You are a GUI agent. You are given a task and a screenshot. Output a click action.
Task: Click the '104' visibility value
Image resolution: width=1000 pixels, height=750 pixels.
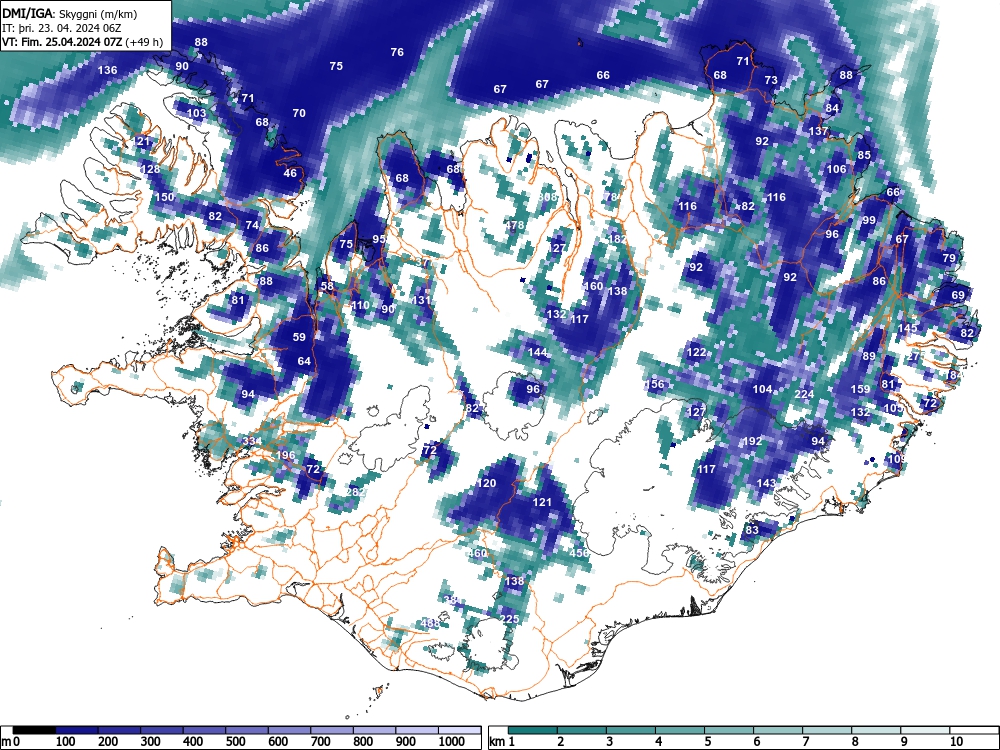coord(762,389)
